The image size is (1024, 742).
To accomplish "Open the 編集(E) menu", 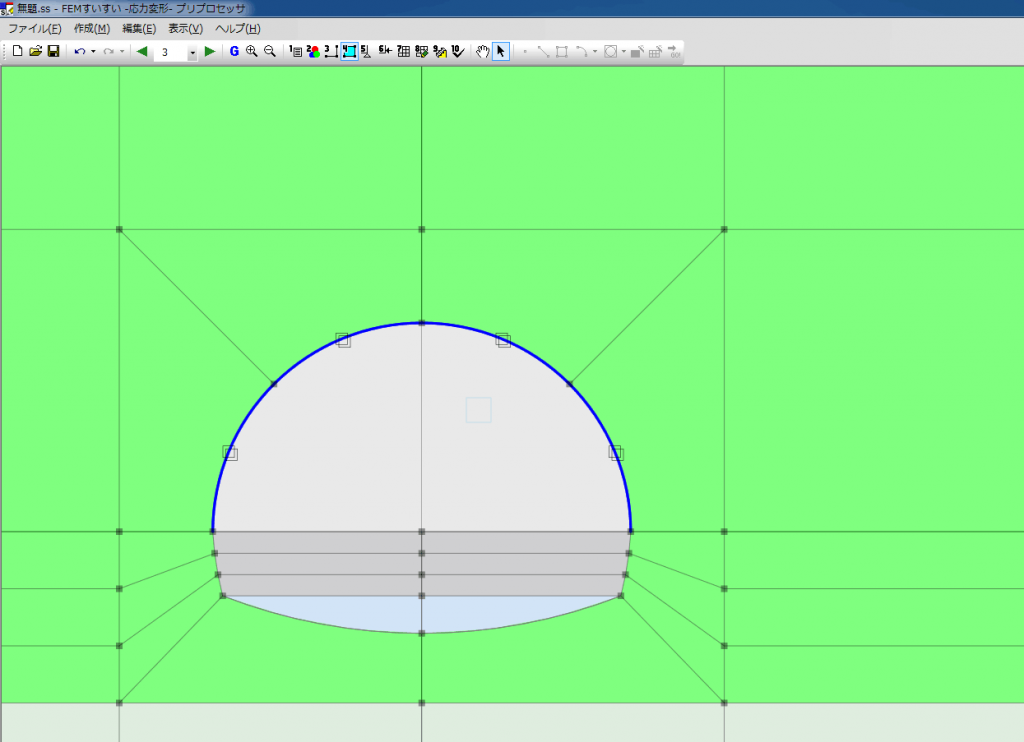I will pos(139,29).
